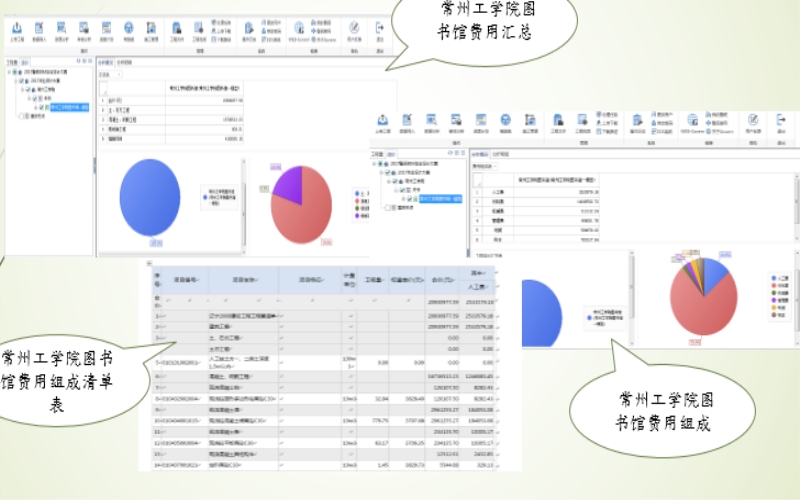
Task: Click the data import icon beside upload in 费用汇总 window
Action: pos(39,29)
